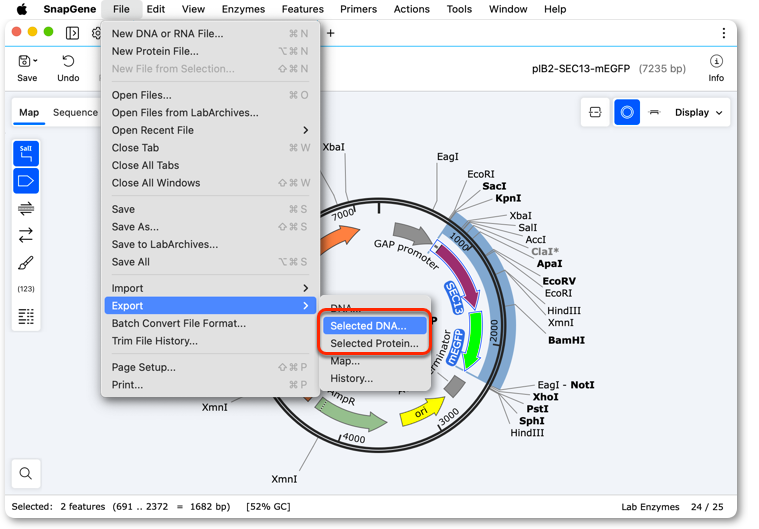This screenshot has width=759, height=529.
Task: Open the SnapGene application menu
Action: tap(70, 9)
